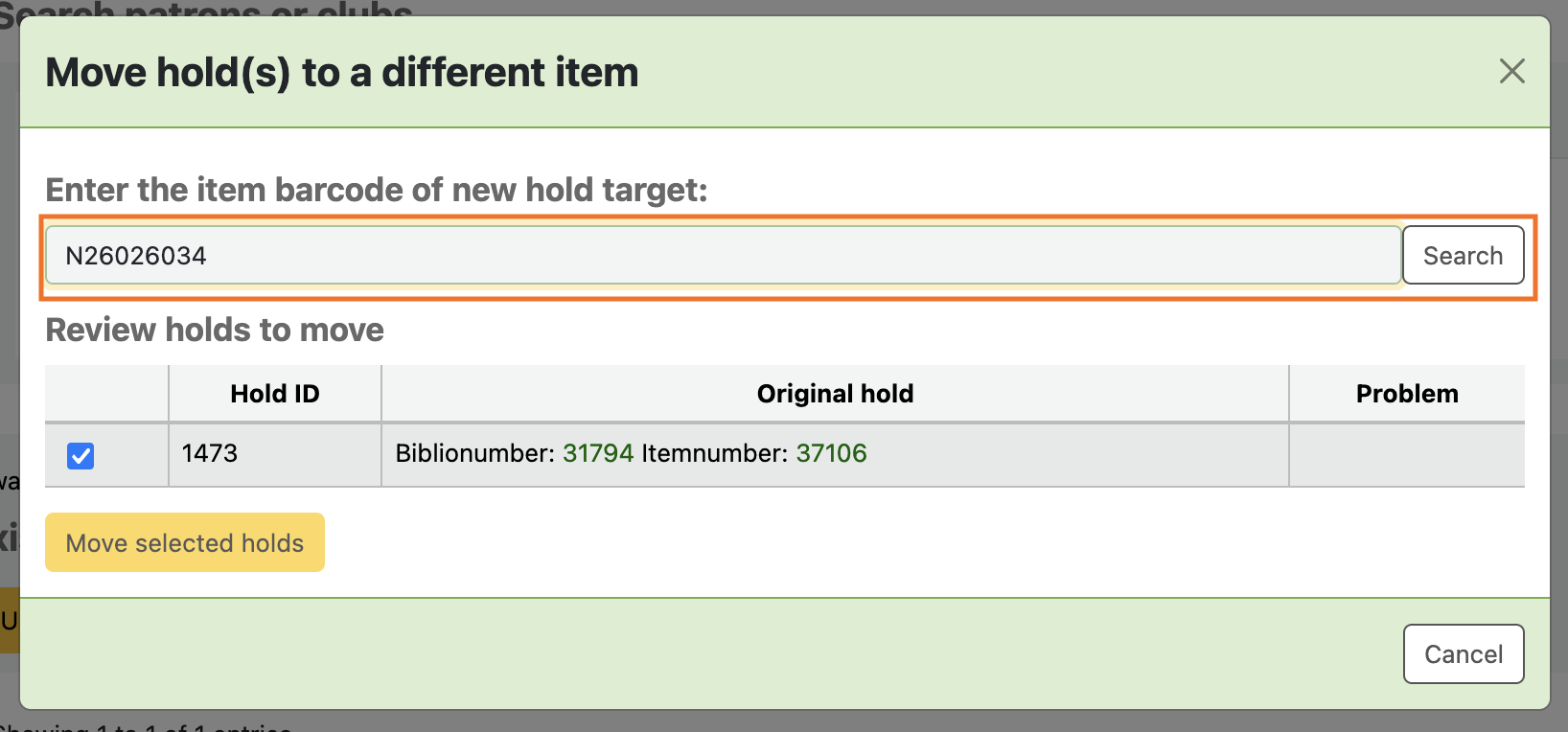Viewport: 1568px width, 732px height.
Task: Click the Original hold column header
Action: (835, 394)
